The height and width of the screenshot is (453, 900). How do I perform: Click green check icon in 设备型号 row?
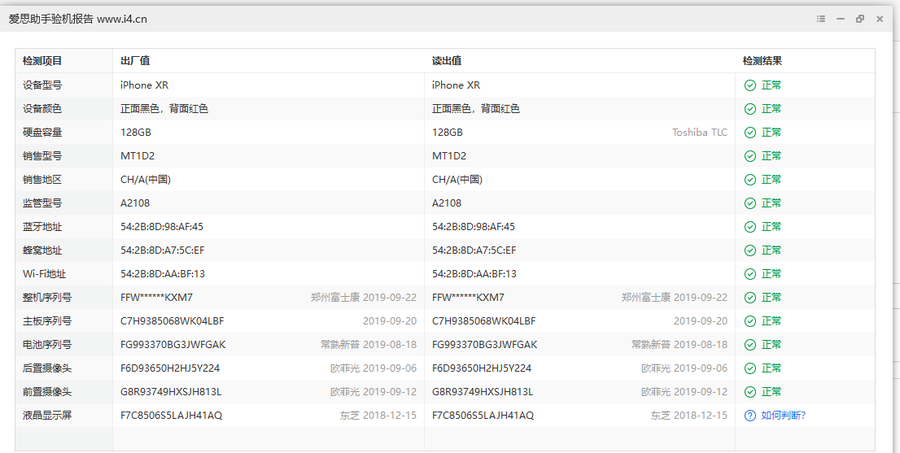coord(750,85)
